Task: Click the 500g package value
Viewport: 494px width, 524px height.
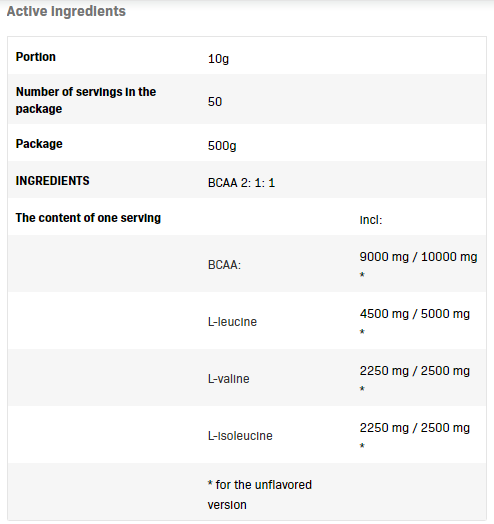Action: [x=222, y=146]
